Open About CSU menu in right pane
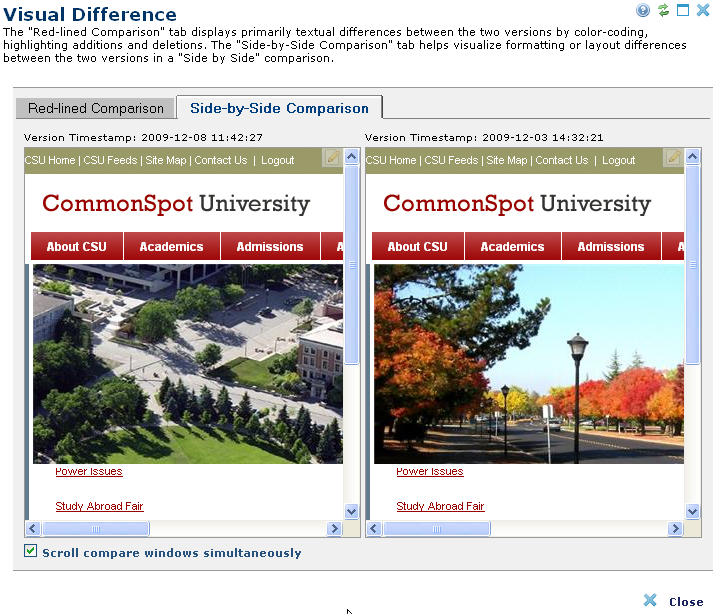The image size is (721, 615). click(x=418, y=247)
